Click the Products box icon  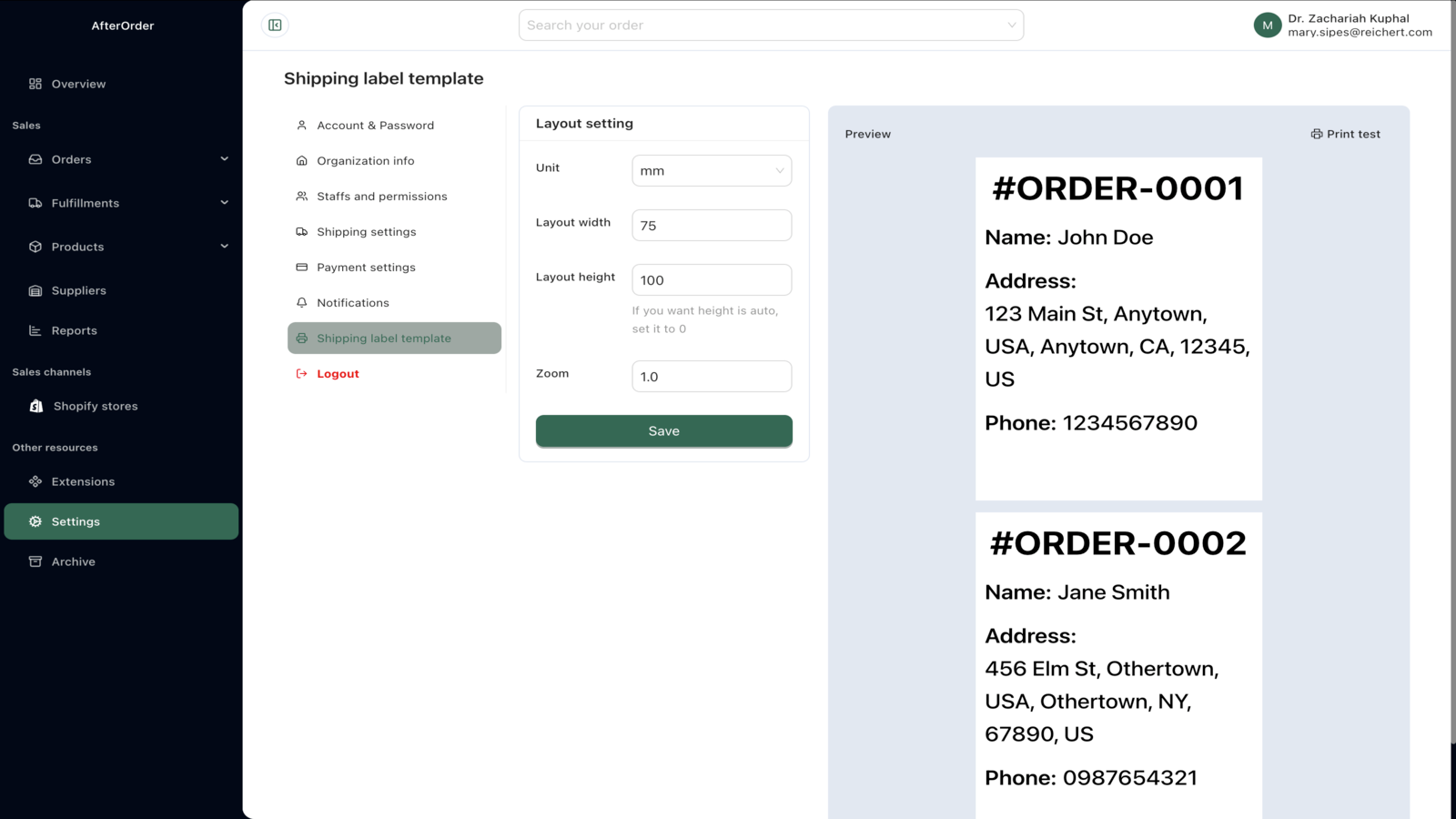[x=35, y=247]
